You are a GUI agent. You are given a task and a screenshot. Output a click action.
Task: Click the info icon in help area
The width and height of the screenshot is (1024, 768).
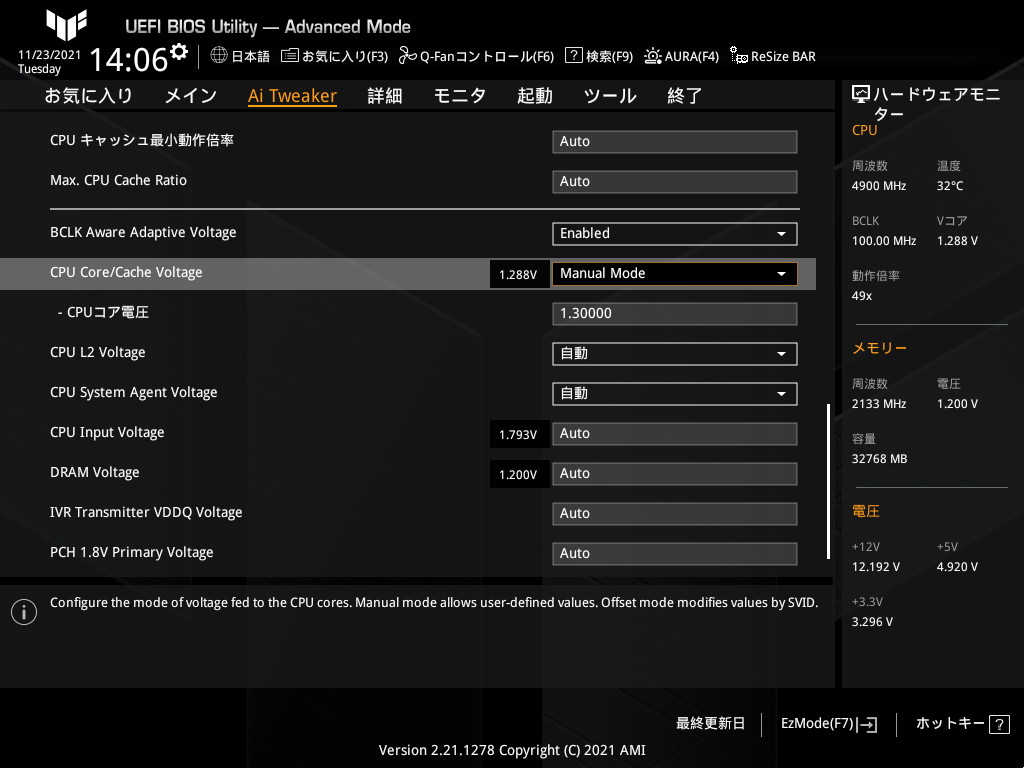pyautogui.click(x=24, y=612)
